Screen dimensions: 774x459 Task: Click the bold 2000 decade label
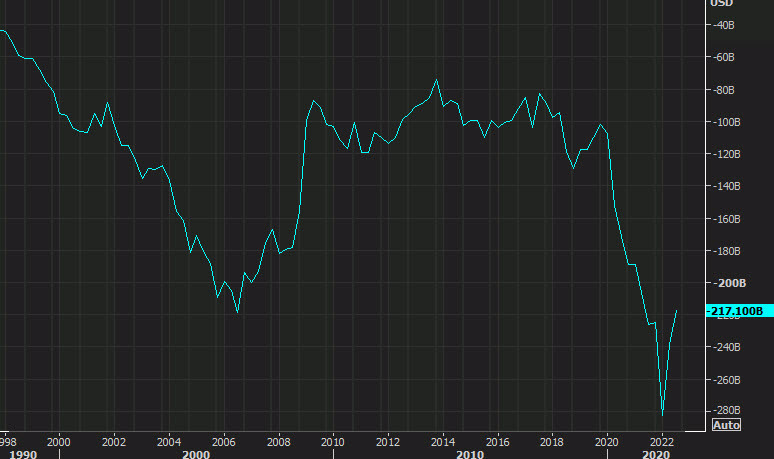click(x=196, y=454)
